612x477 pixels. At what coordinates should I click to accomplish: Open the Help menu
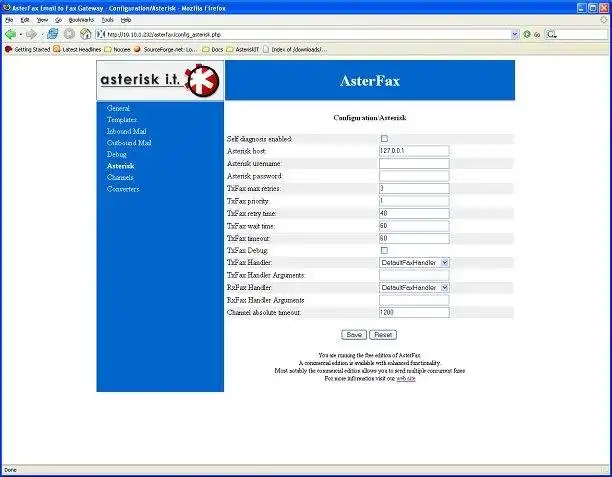(126, 20)
